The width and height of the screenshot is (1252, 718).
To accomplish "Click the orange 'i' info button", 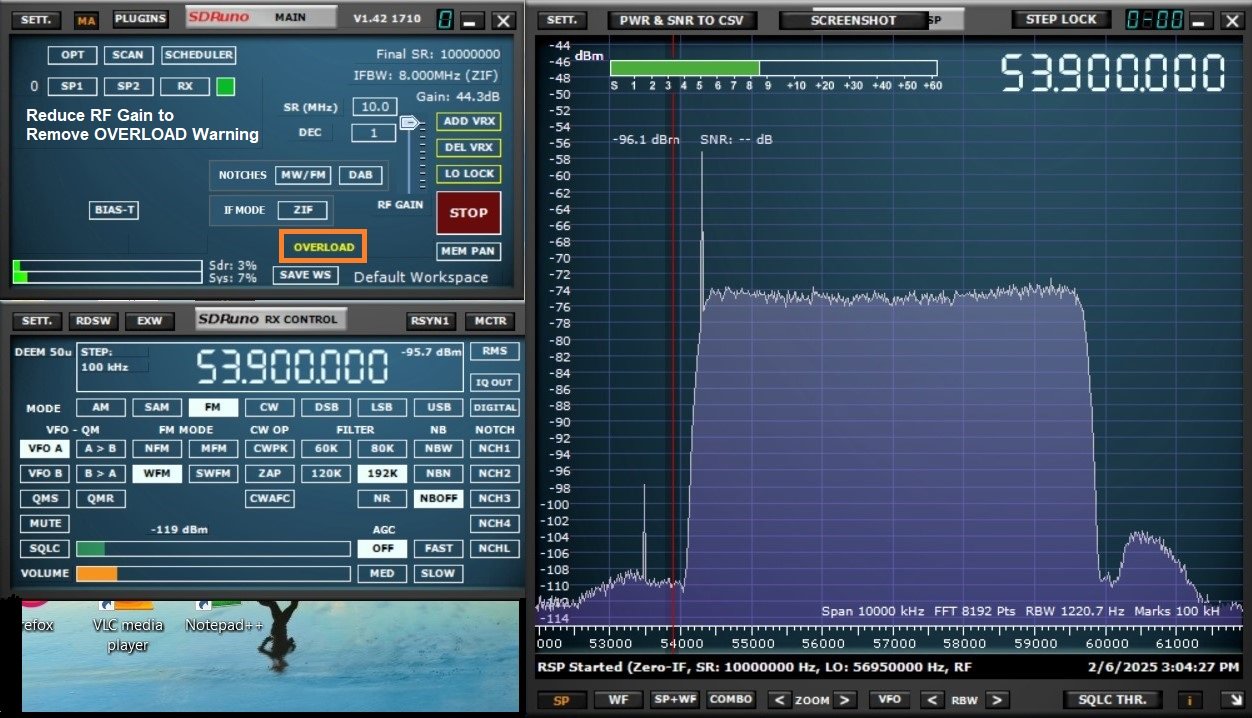I will coord(1190,700).
